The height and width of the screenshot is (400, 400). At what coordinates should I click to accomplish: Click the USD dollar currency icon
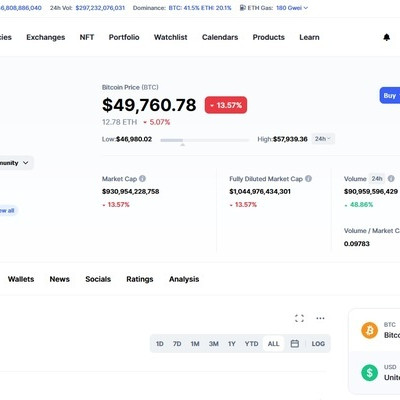(370, 373)
